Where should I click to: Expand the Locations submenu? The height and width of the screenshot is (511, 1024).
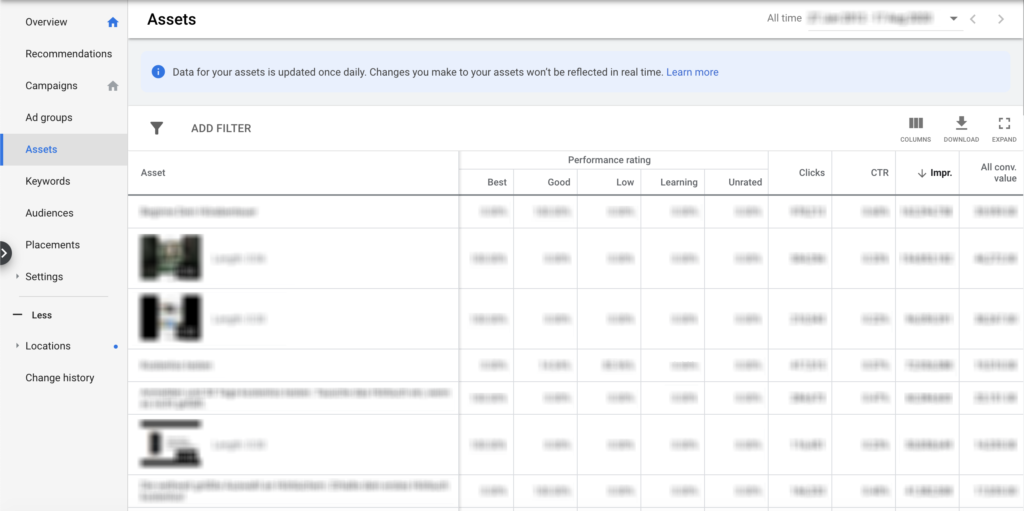(x=18, y=346)
